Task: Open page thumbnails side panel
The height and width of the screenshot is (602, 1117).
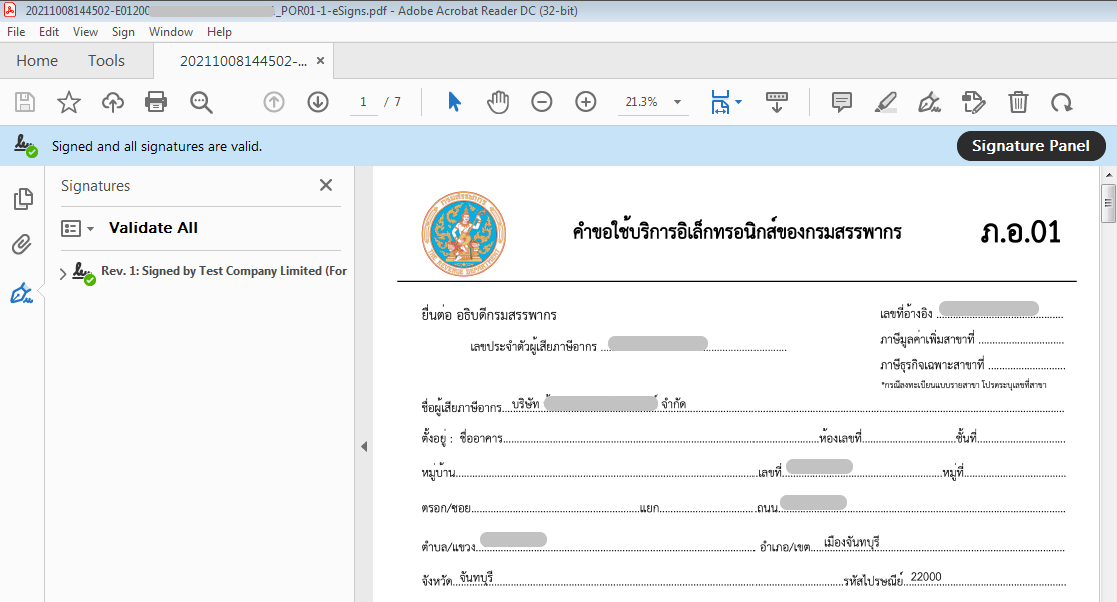Action: click(x=23, y=199)
